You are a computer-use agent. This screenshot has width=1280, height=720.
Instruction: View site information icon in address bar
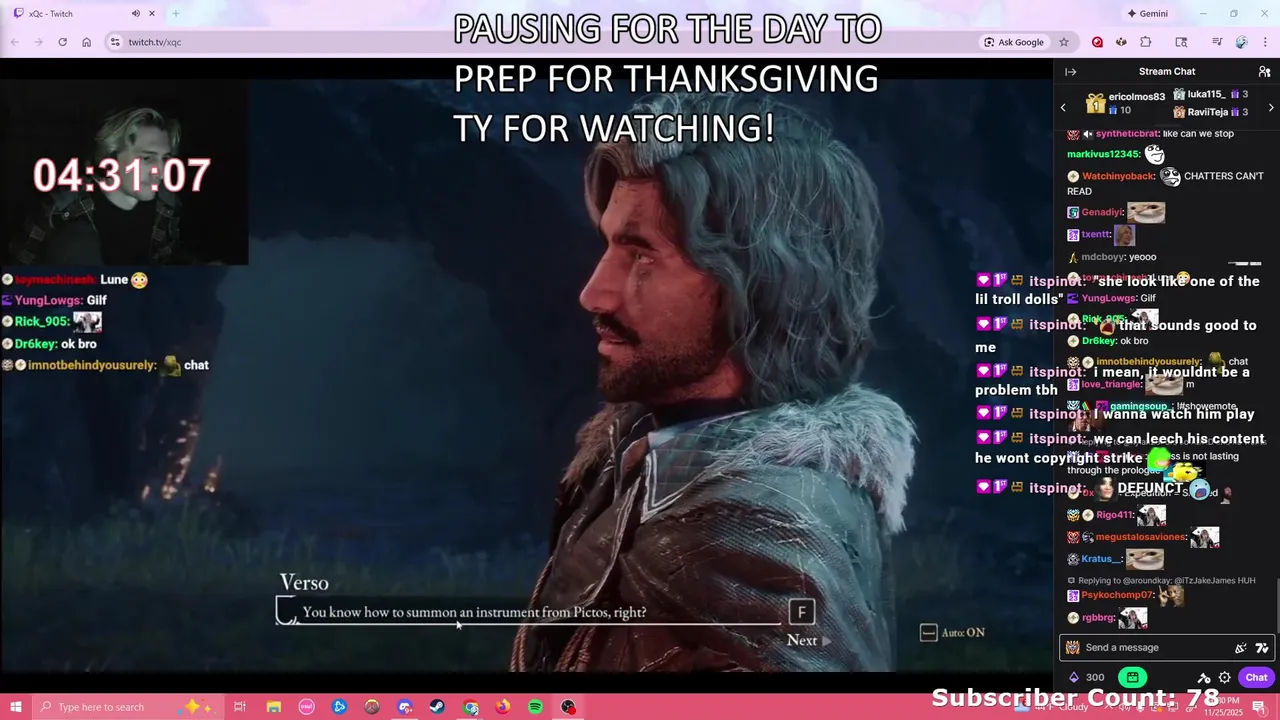pyautogui.click(x=115, y=42)
